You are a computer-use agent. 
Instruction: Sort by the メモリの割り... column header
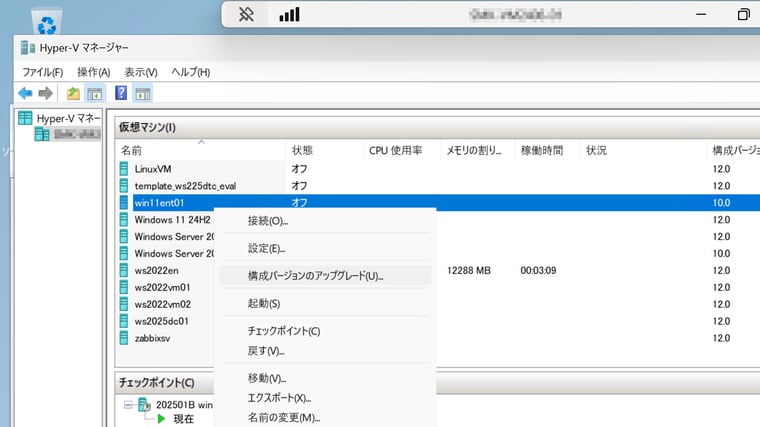click(x=478, y=150)
